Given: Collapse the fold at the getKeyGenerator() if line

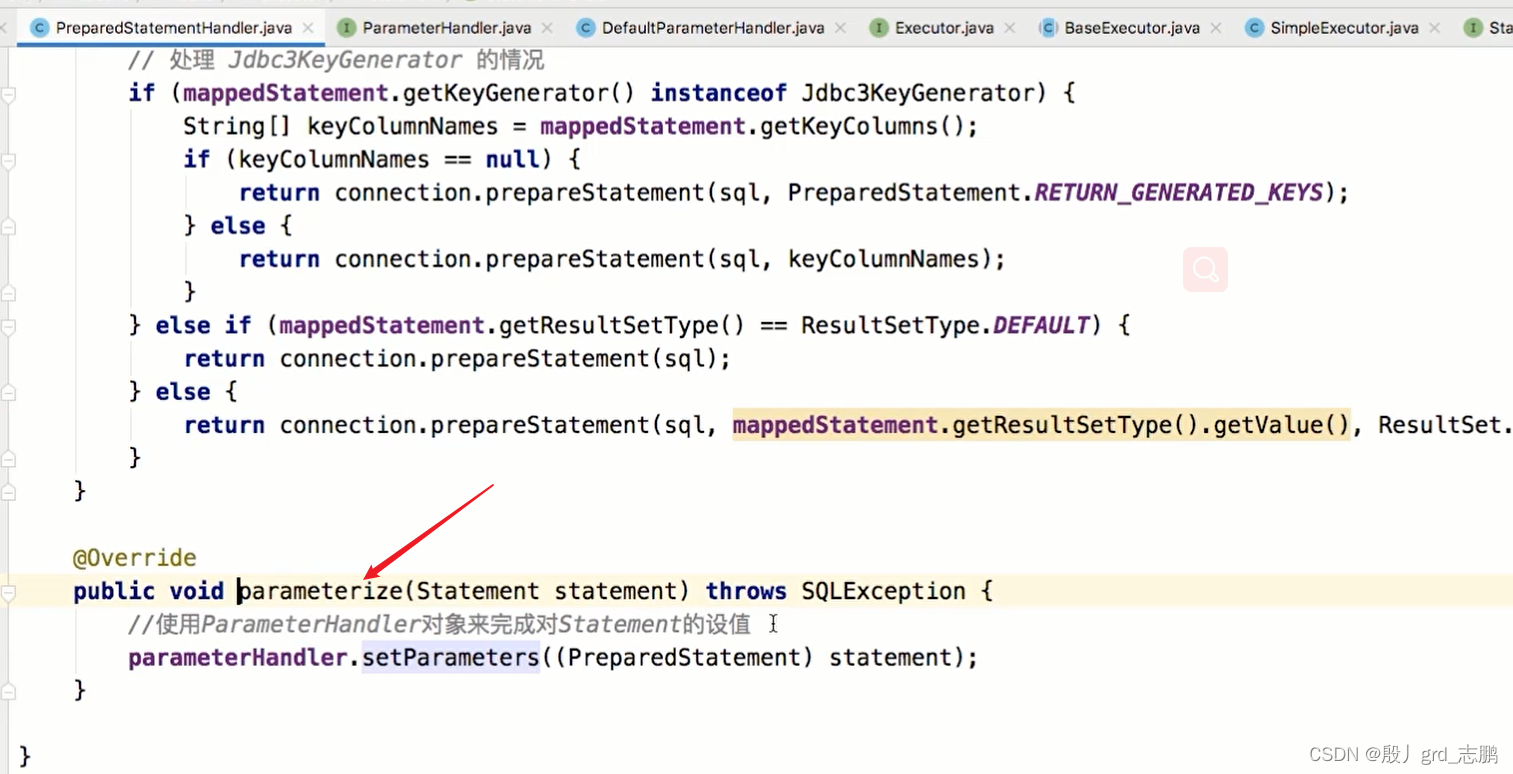Looking at the screenshot, I should [x=8, y=94].
